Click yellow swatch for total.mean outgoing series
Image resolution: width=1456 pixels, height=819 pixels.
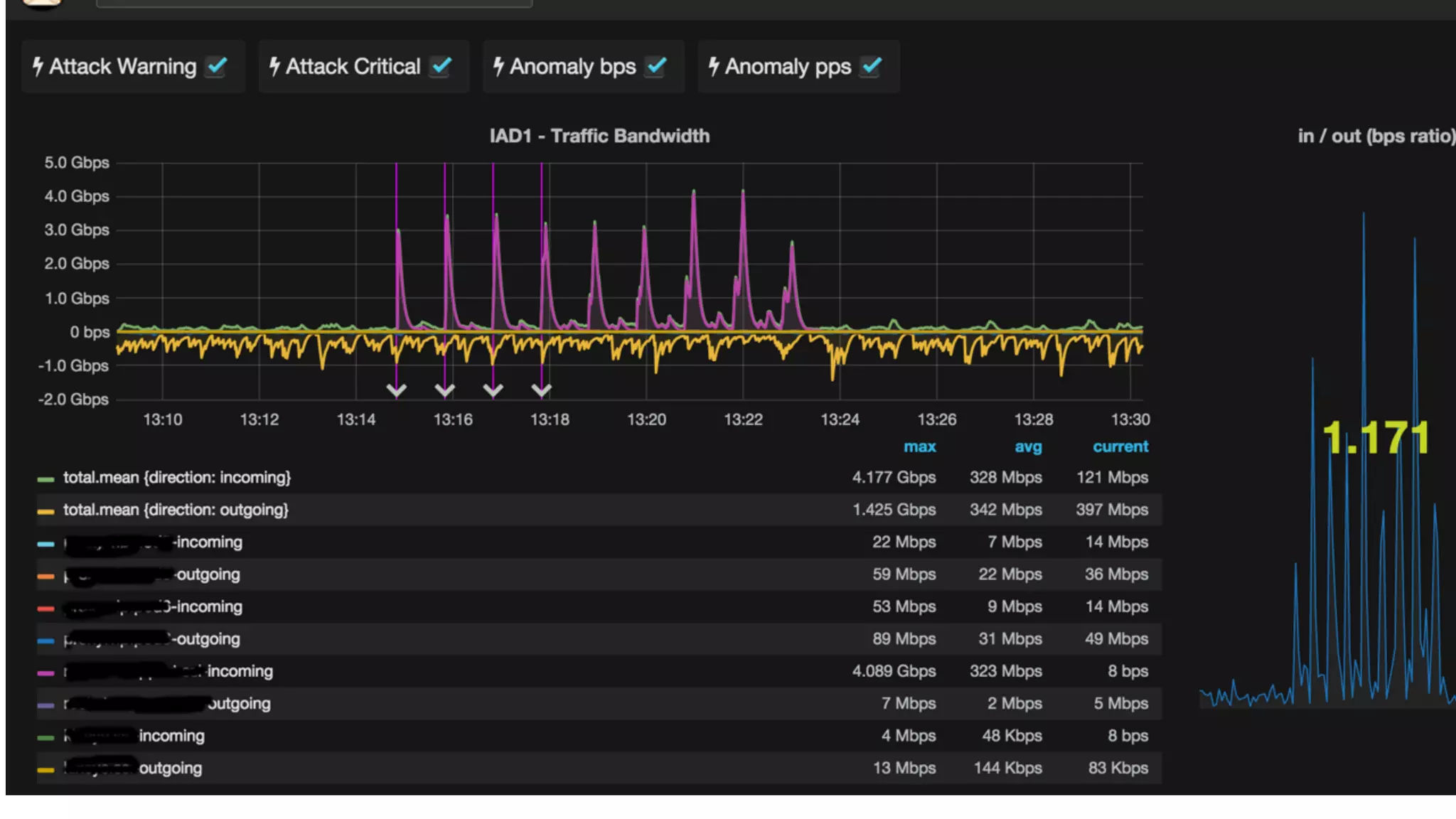(x=46, y=511)
